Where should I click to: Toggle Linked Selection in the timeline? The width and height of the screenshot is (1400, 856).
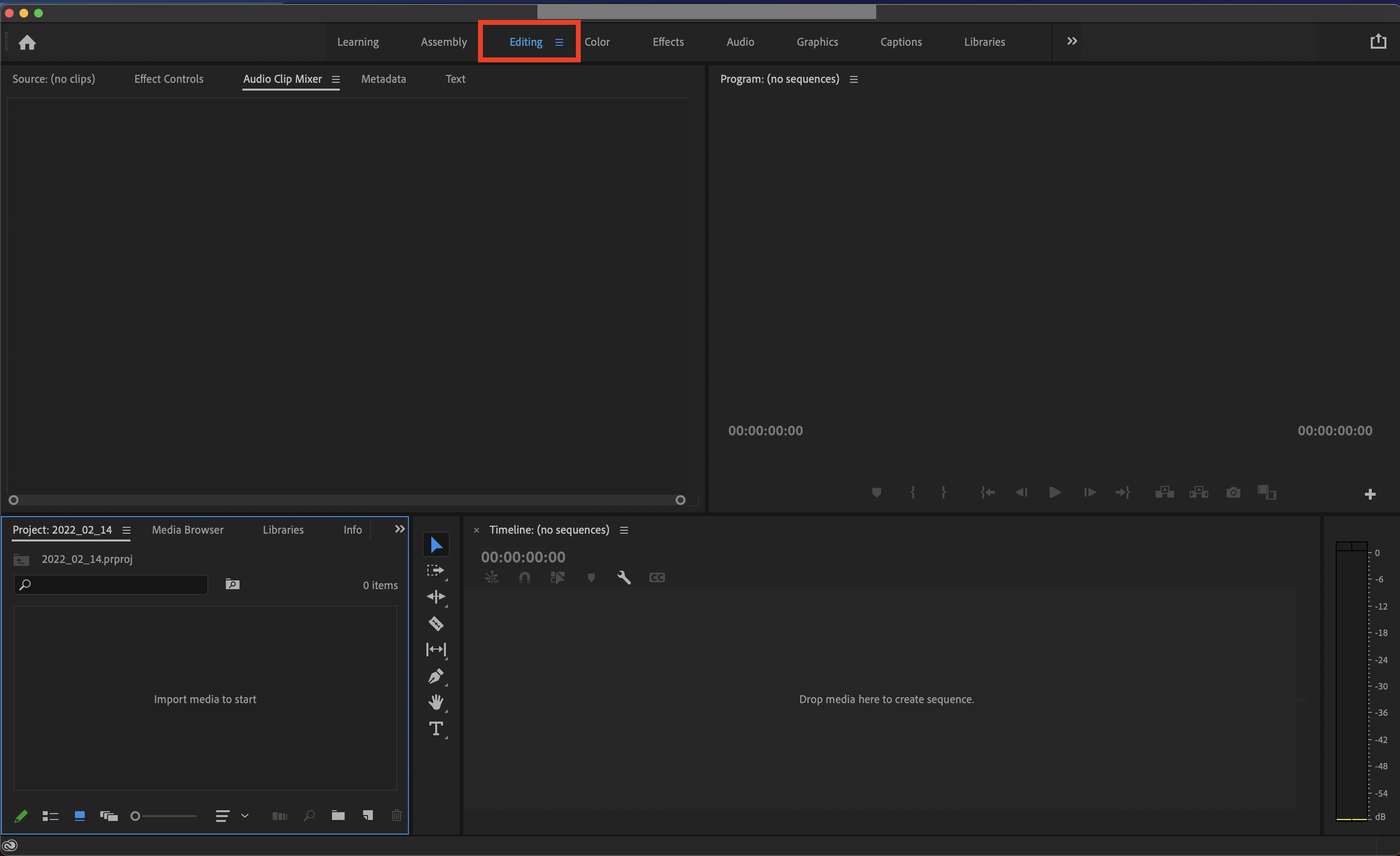coord(557,577)
